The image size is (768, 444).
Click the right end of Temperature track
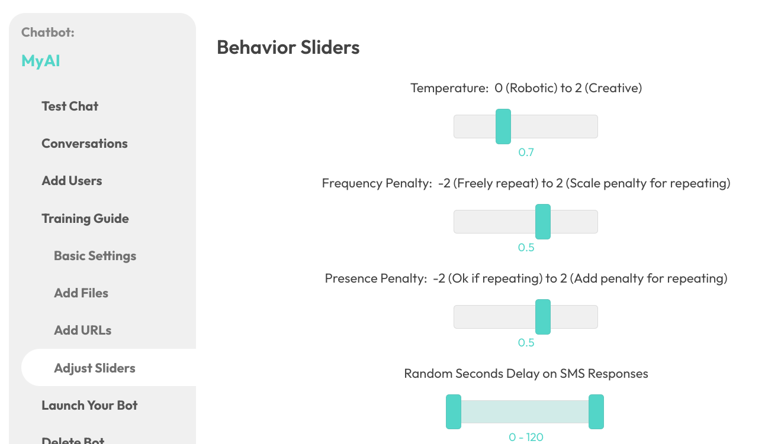click(591, 126)
